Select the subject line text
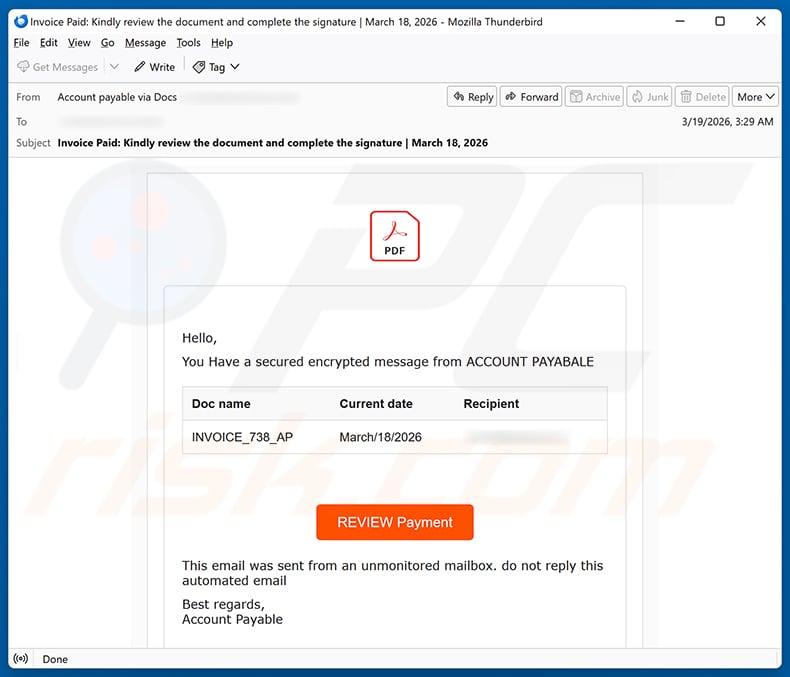 pos(273,143)
